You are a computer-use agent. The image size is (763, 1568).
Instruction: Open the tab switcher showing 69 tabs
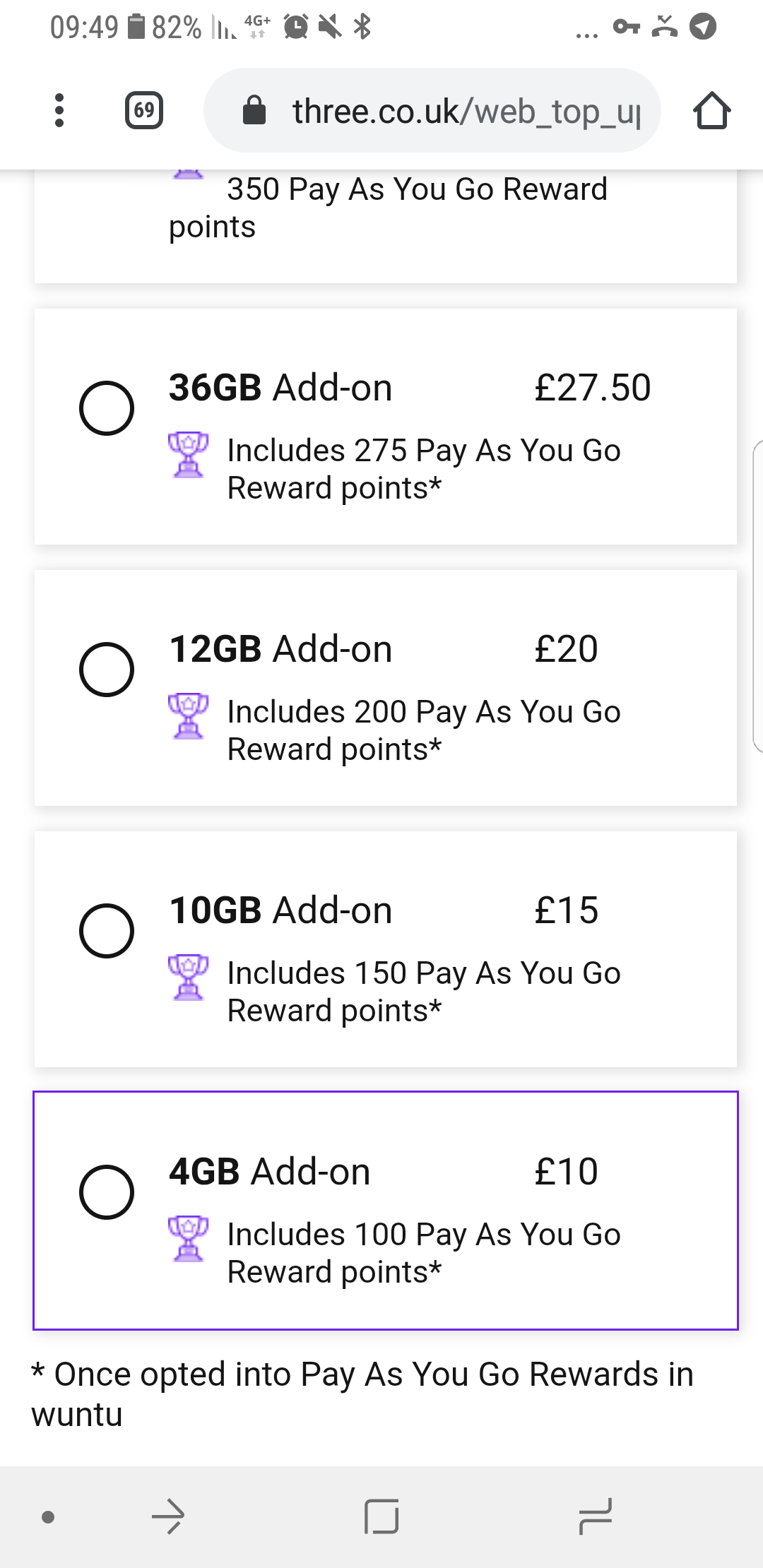[x=144, y=111]
